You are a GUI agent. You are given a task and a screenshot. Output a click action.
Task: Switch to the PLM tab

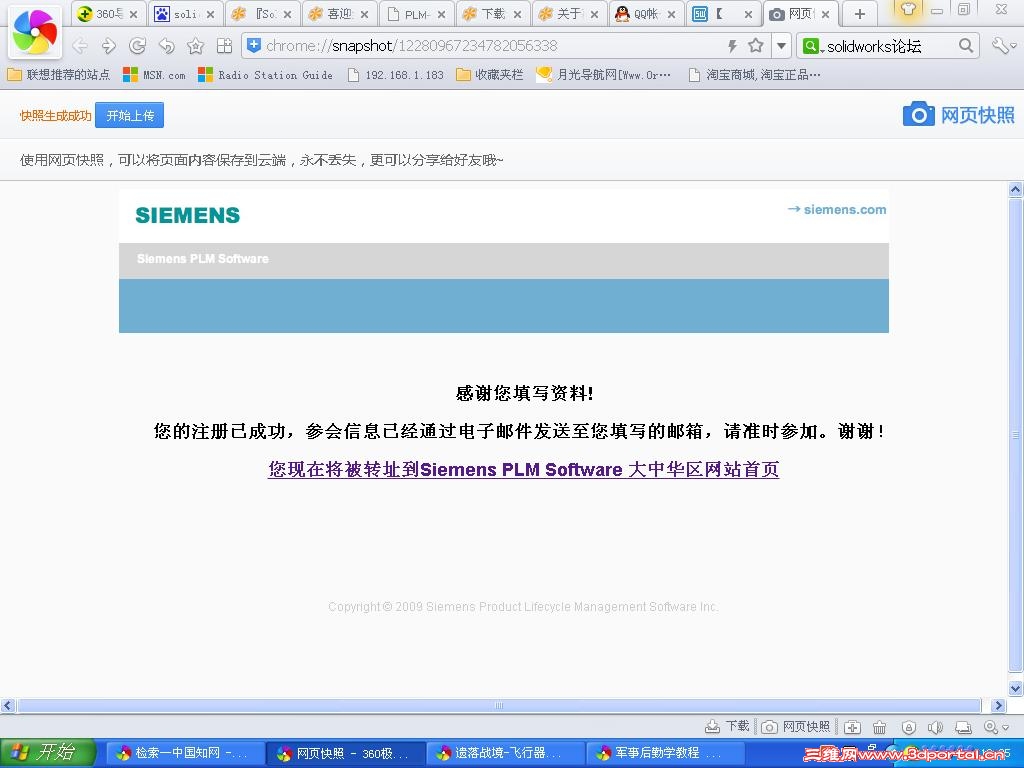(x=415, y=14)
